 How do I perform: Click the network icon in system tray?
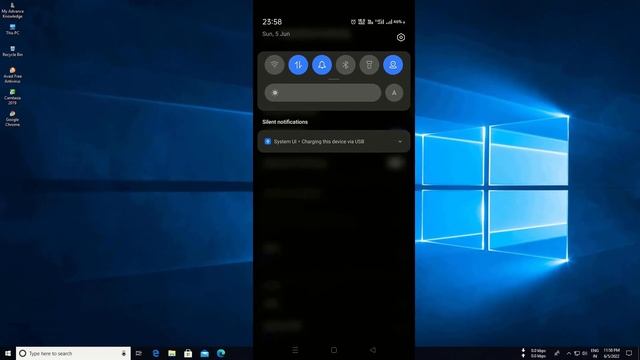click(577, 353)
